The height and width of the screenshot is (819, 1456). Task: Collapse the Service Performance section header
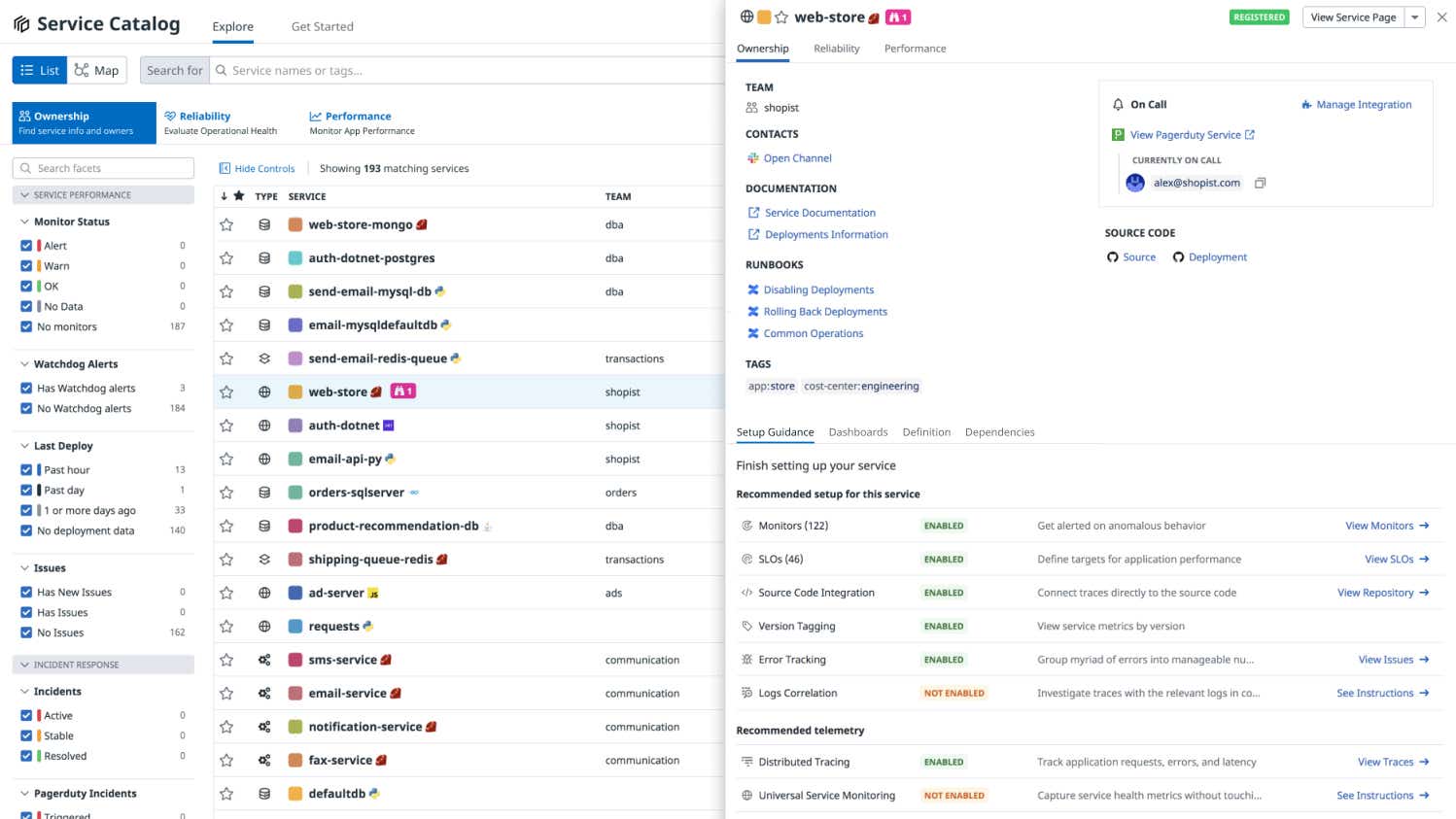tap(24, 195)
